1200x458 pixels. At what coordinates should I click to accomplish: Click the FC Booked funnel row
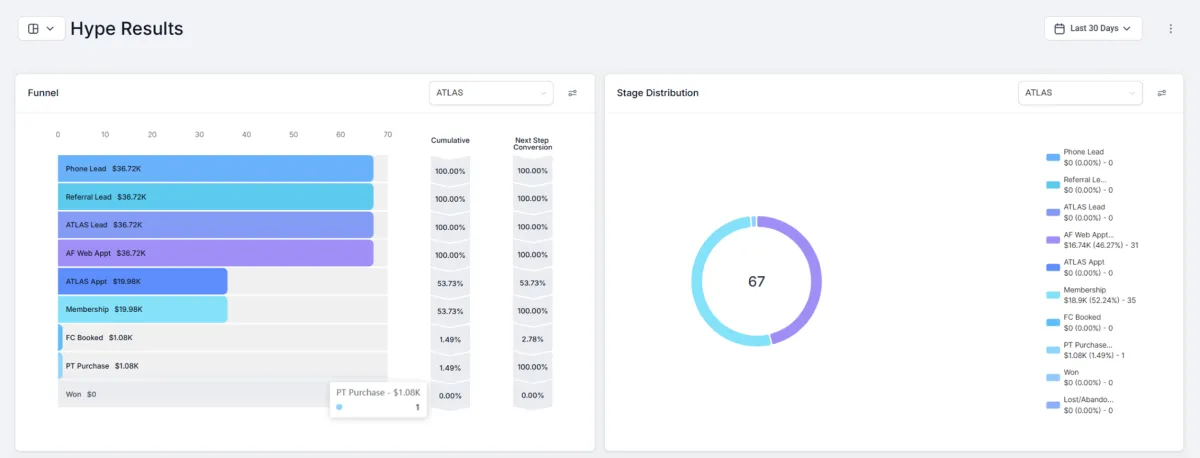coord(223,337)
